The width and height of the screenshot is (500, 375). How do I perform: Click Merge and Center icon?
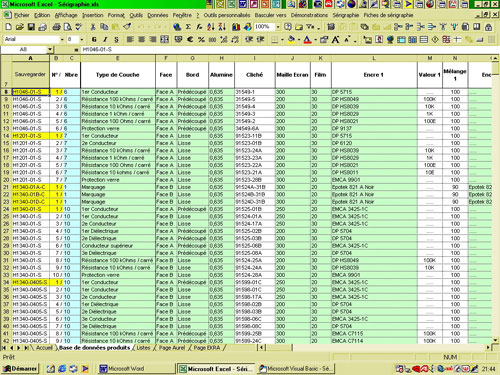pyautogui.click(x=164, y=39)
